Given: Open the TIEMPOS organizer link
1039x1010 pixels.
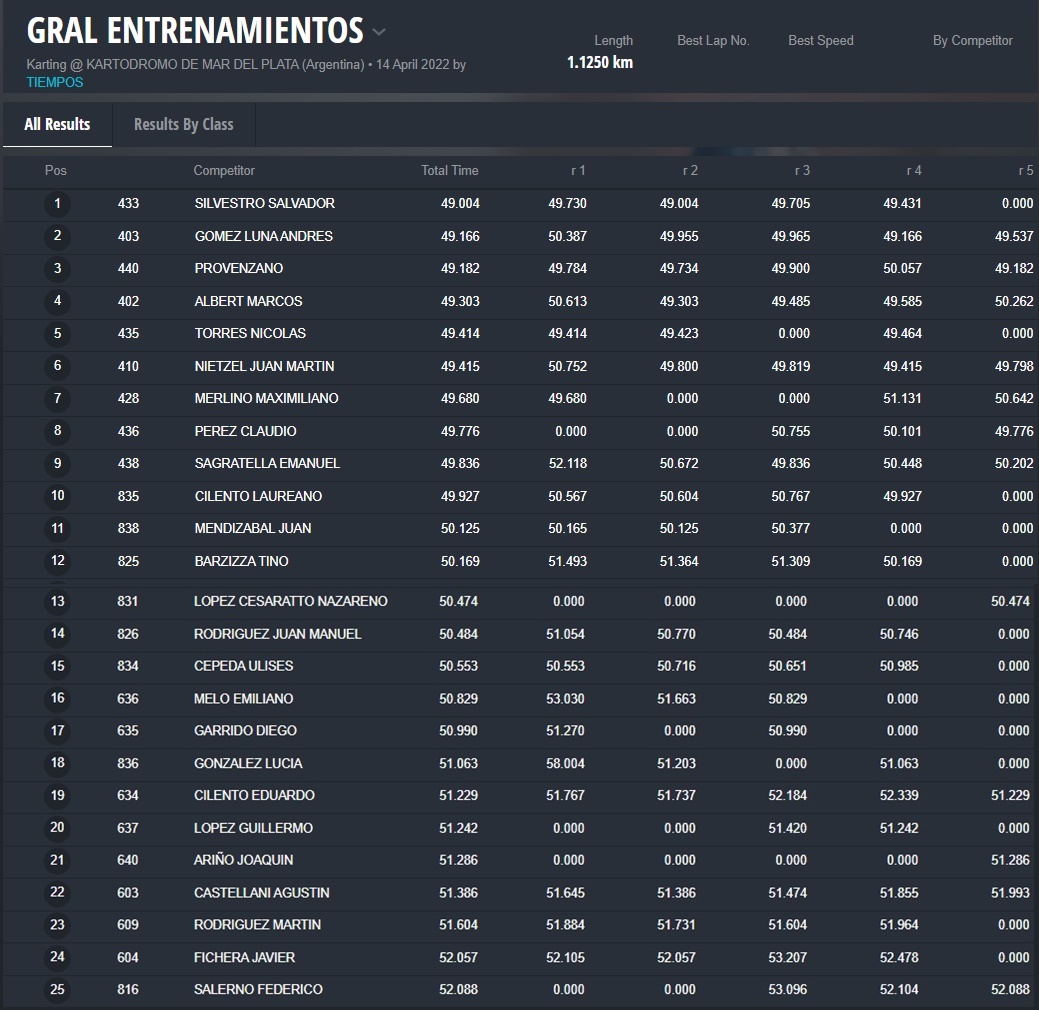Looking at the screenshot, I should click(55, 82).
